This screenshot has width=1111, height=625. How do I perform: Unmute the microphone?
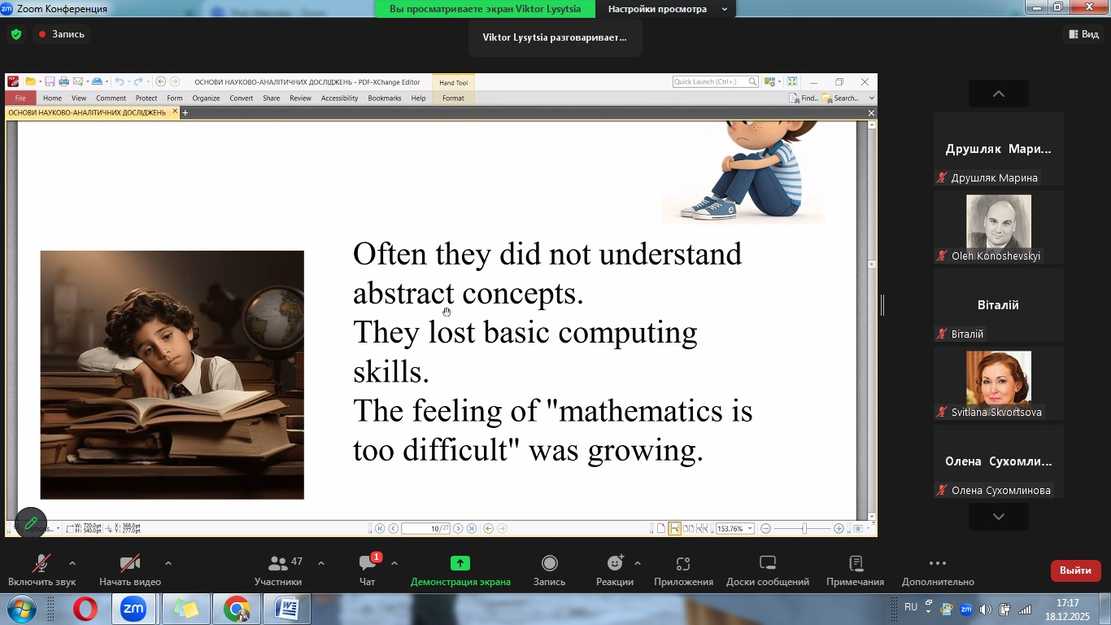(x=41, y=564)
